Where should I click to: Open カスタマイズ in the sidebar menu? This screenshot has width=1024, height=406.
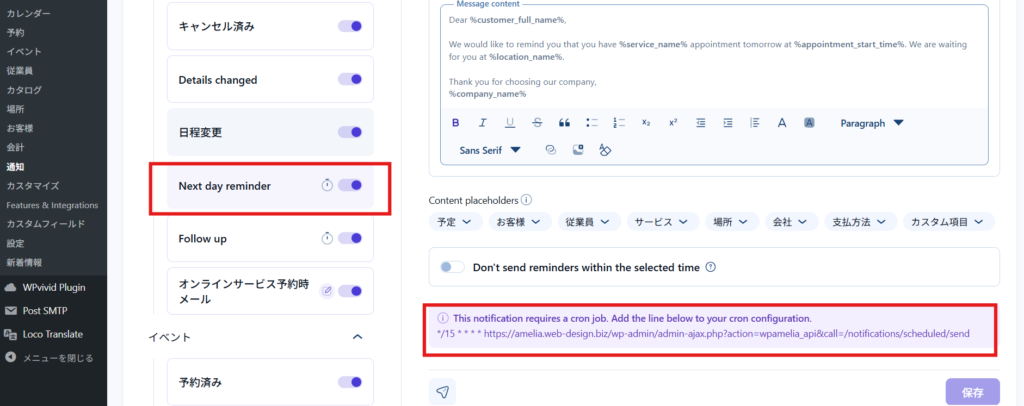pyautogui.click(x=33, y=186)
